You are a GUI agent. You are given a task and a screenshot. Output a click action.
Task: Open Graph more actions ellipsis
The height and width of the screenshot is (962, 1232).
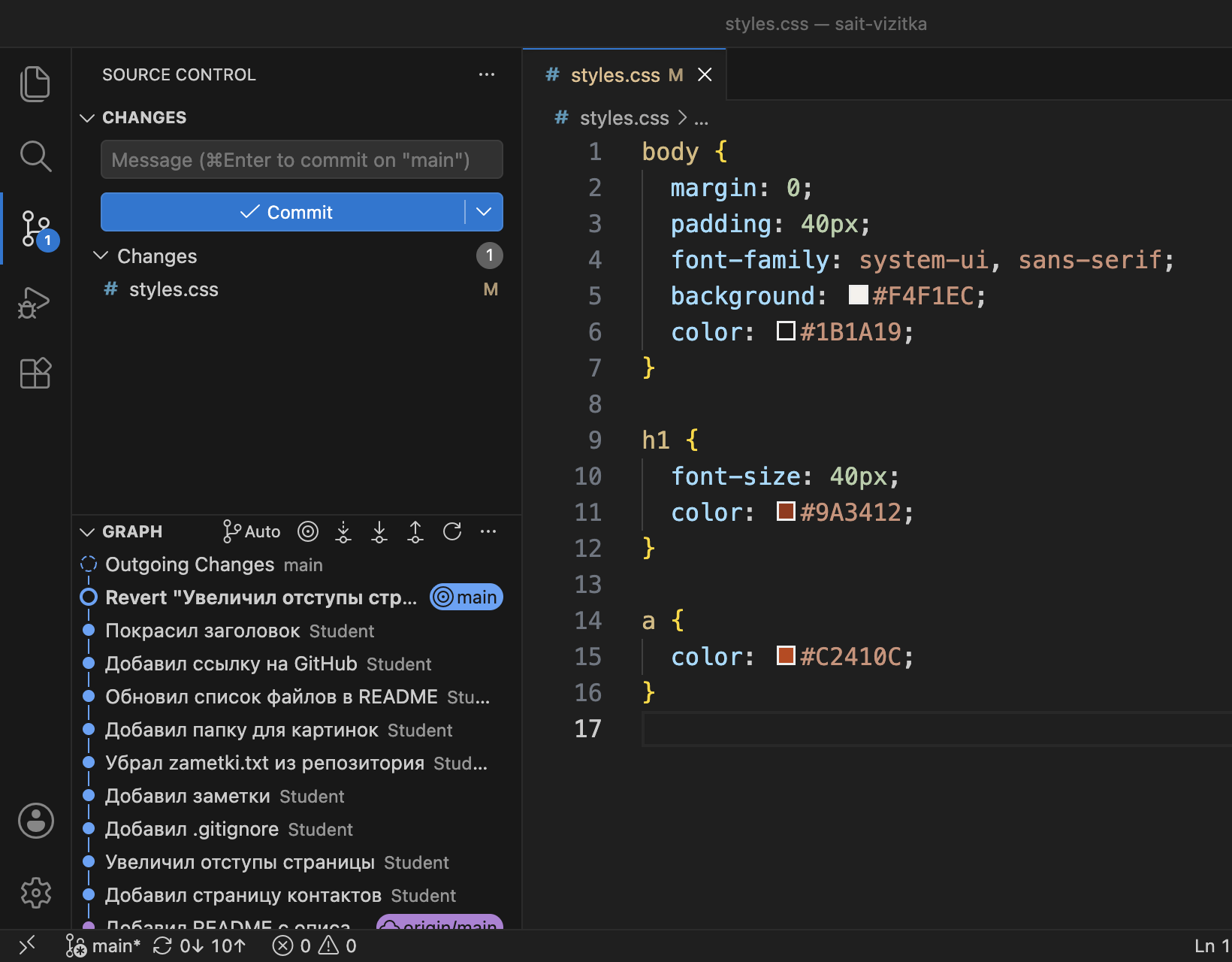(x=488, y=531)
